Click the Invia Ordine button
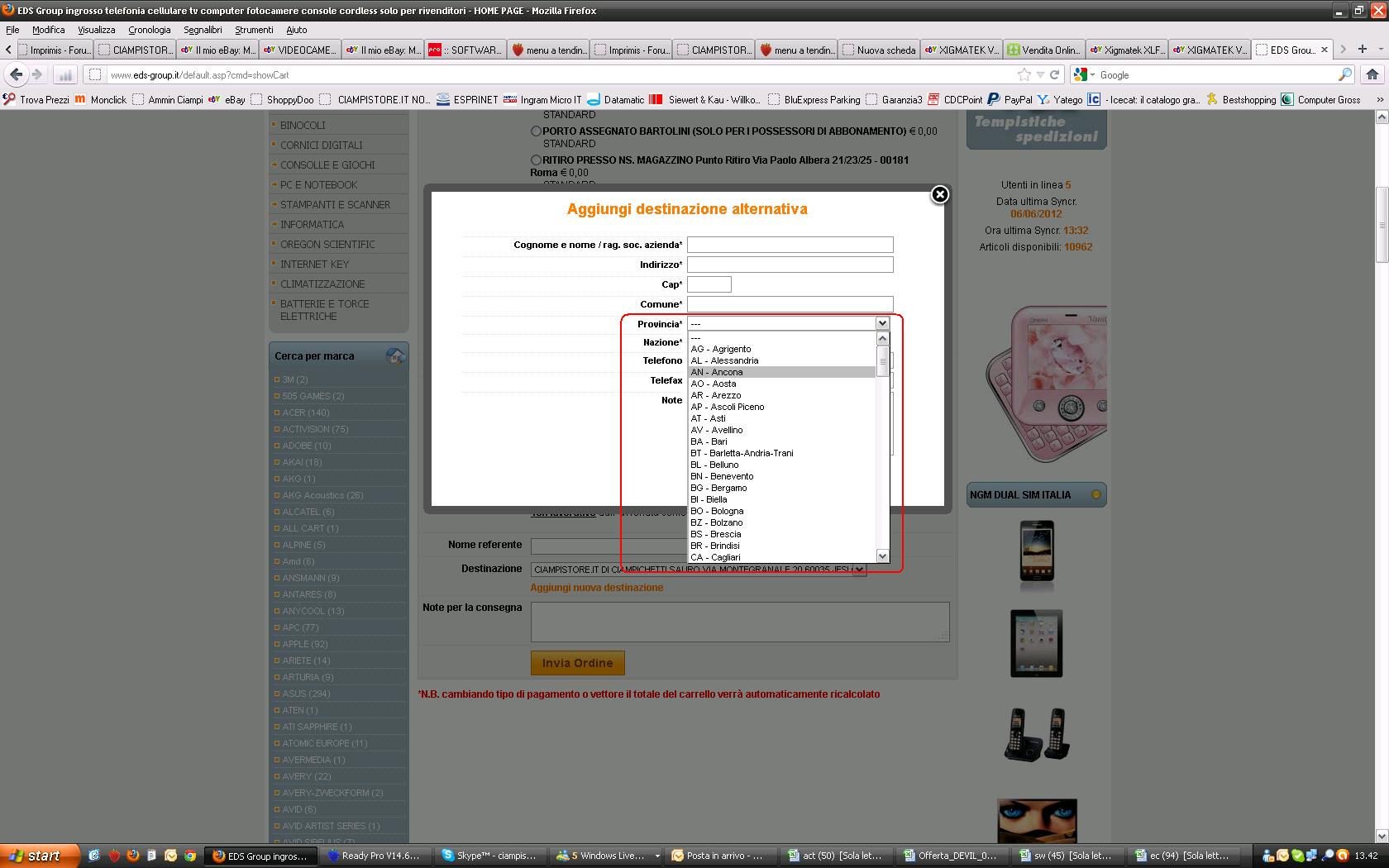Viewport: 1389px width, 868px height. 577,663
